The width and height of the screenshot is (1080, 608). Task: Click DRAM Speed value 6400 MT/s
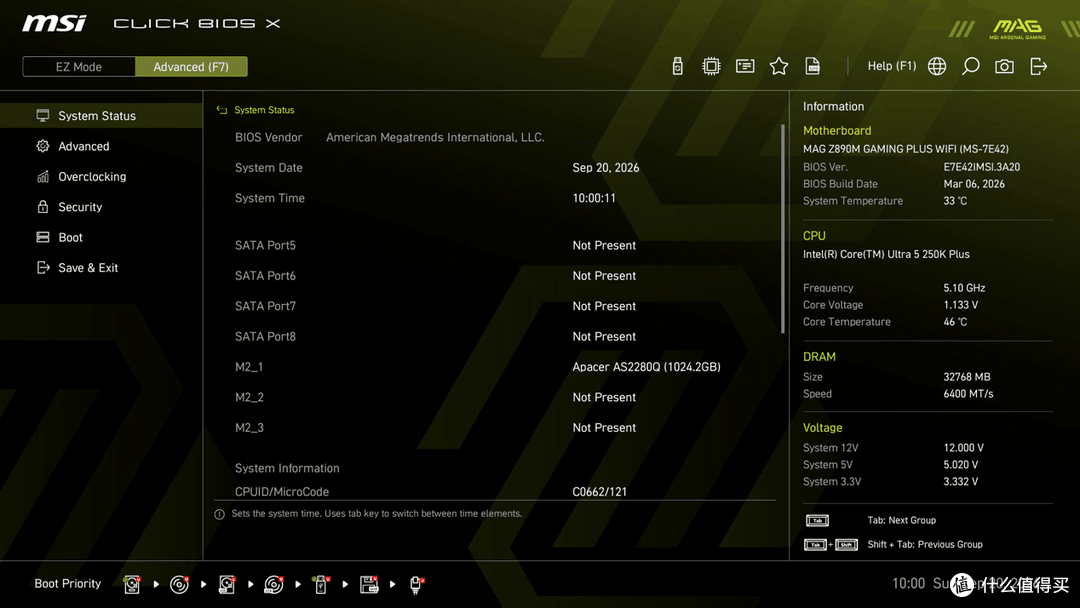[x=968, y=394]
